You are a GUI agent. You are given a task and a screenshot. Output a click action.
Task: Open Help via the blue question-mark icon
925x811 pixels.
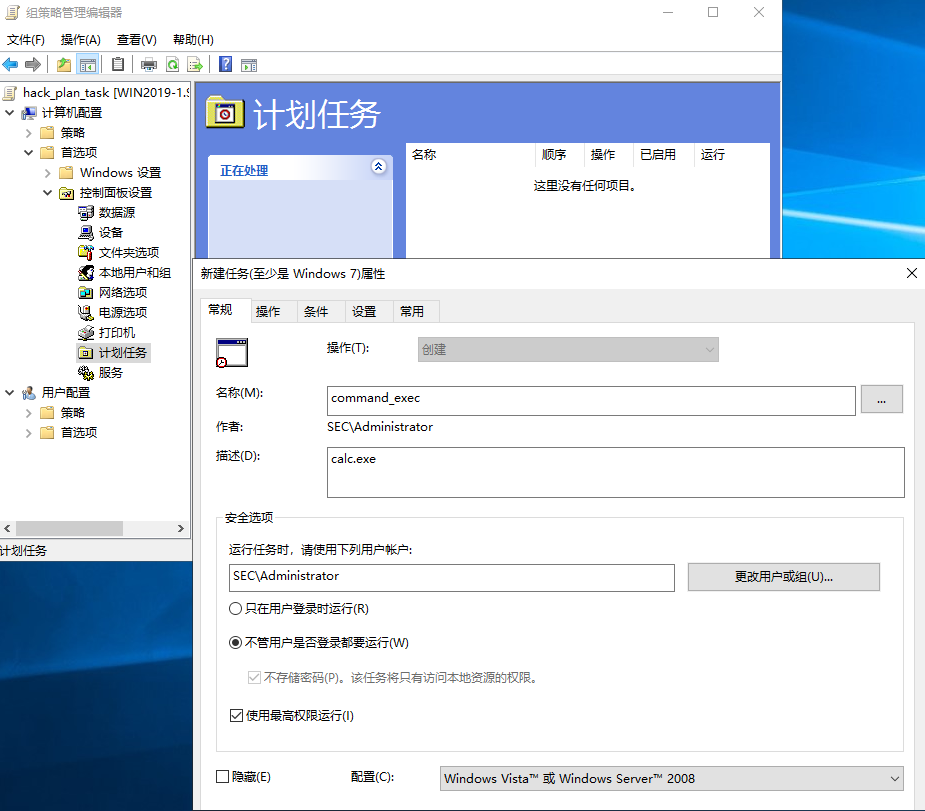pyautogui.click(x=226, y=64)
